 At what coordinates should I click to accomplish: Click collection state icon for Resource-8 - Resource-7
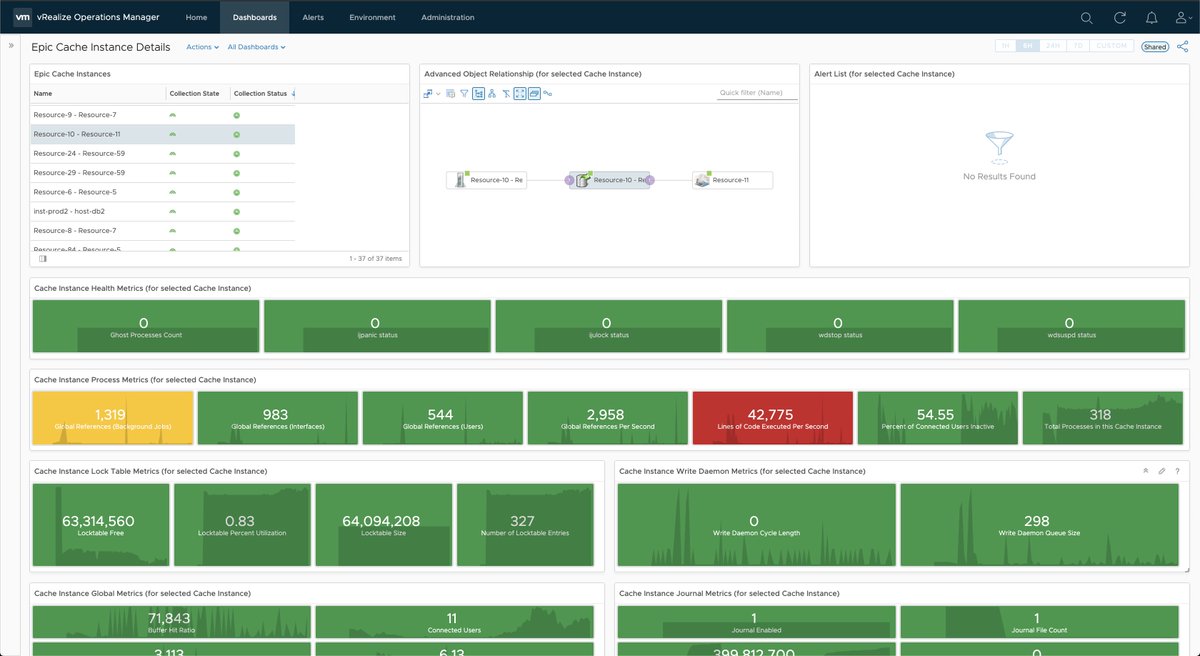pyautogui.click(x=172, y=230)
